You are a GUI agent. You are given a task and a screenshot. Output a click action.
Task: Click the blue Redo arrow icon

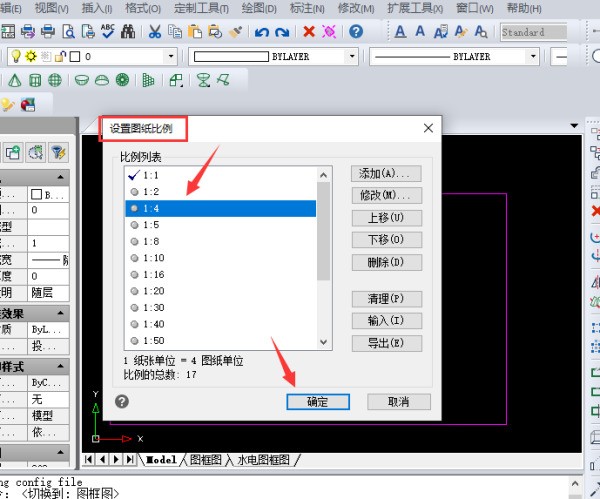click(x=282, y=32)
